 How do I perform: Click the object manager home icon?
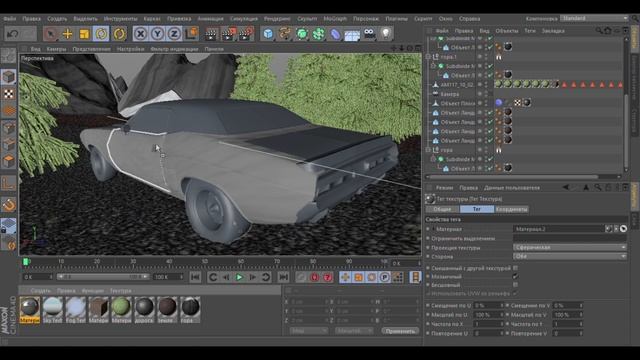[x=608, y=31]
